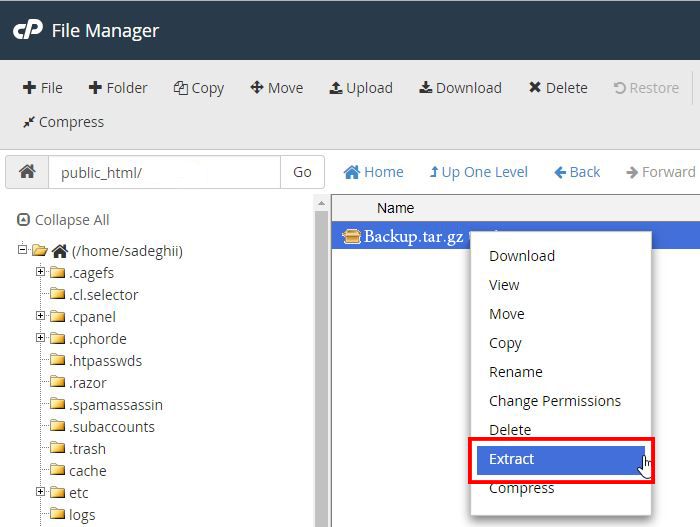700x527 pixels.
Task: Click the toolbar Download icon
Action: pyautogui.click(x=425, y=88)
